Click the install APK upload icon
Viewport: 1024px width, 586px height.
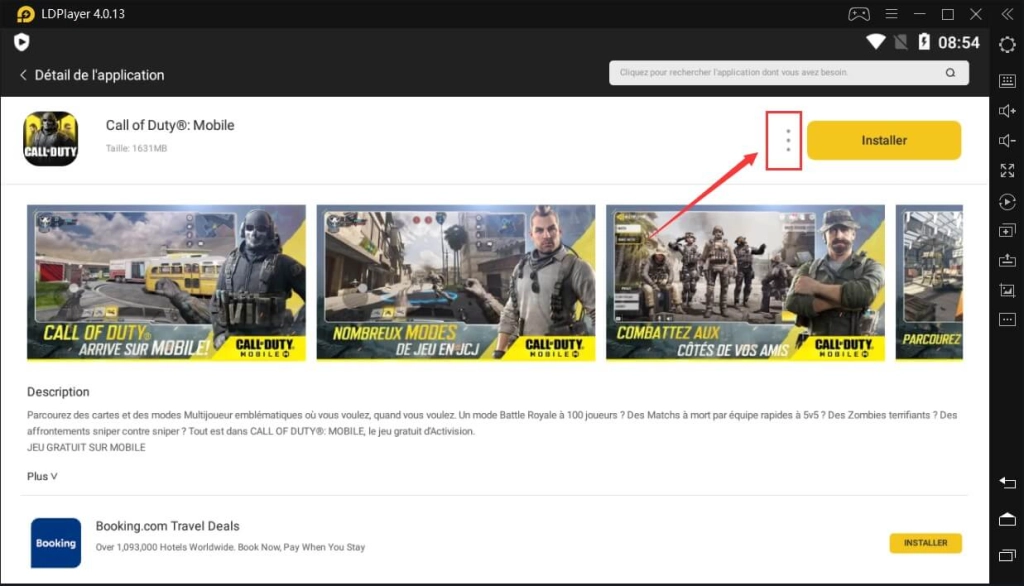1007,260
